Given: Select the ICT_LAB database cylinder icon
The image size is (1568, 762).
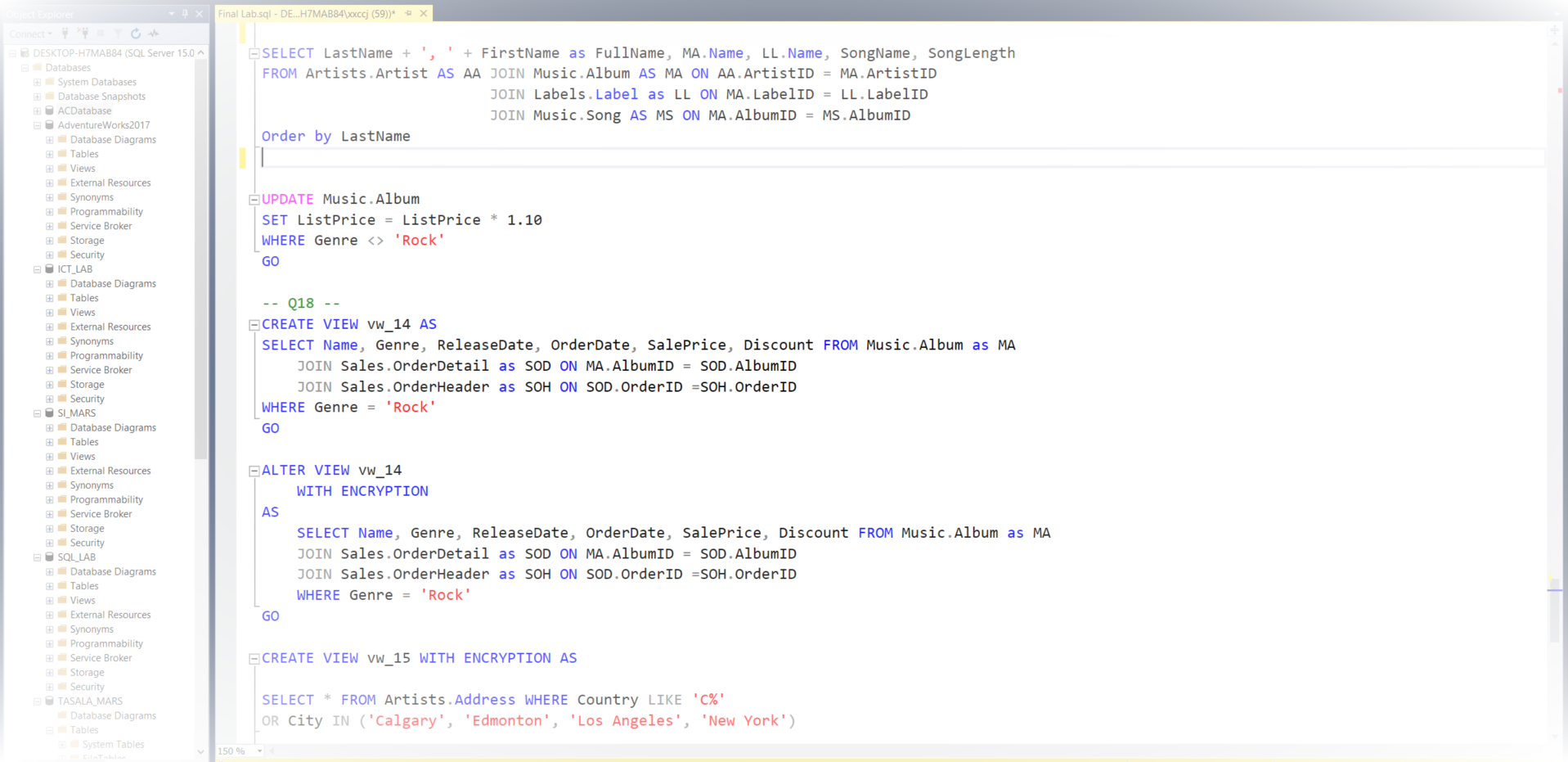Looking at the screenshot, I should [x=49, y=269].
